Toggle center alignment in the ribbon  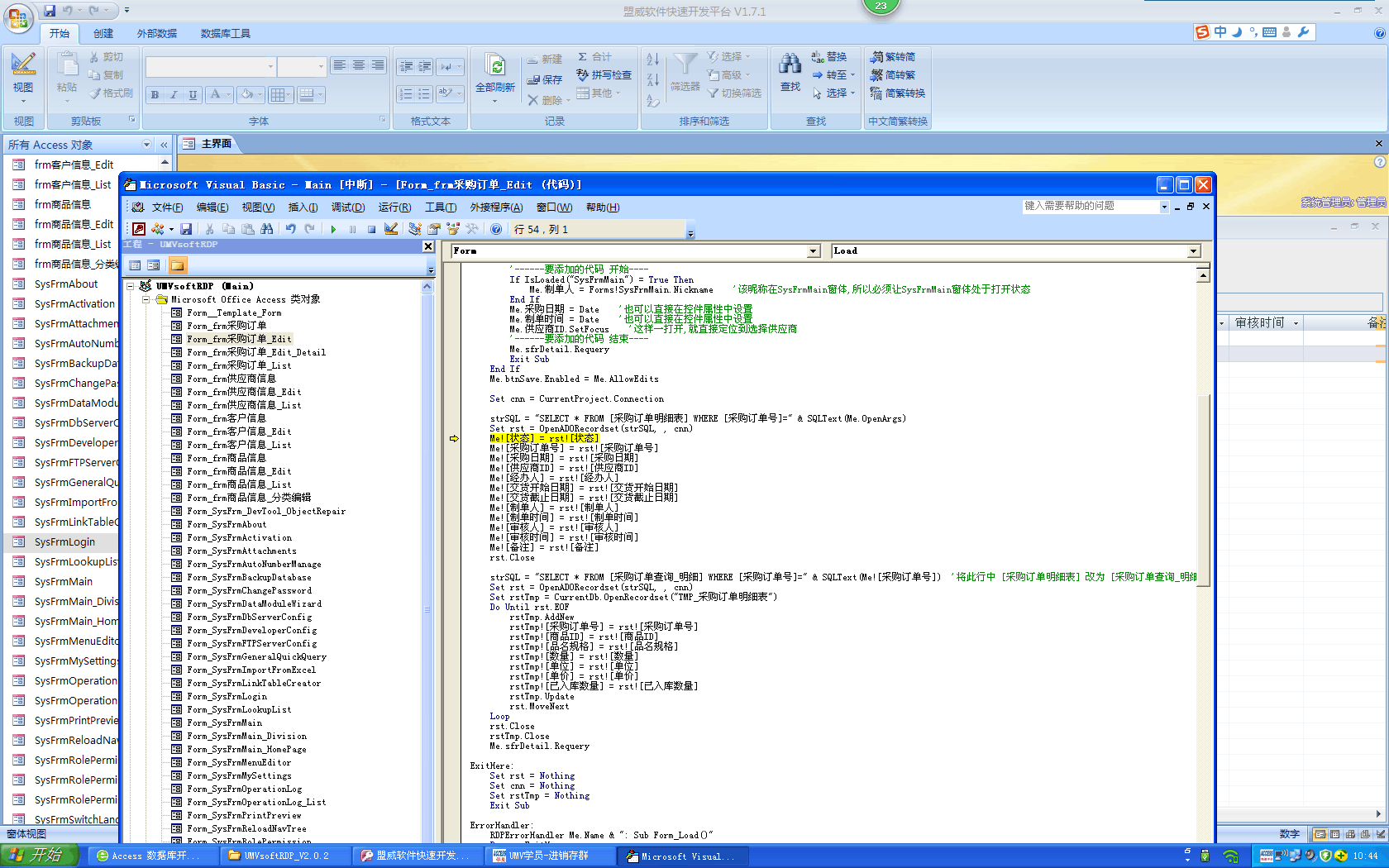[359, 65]
